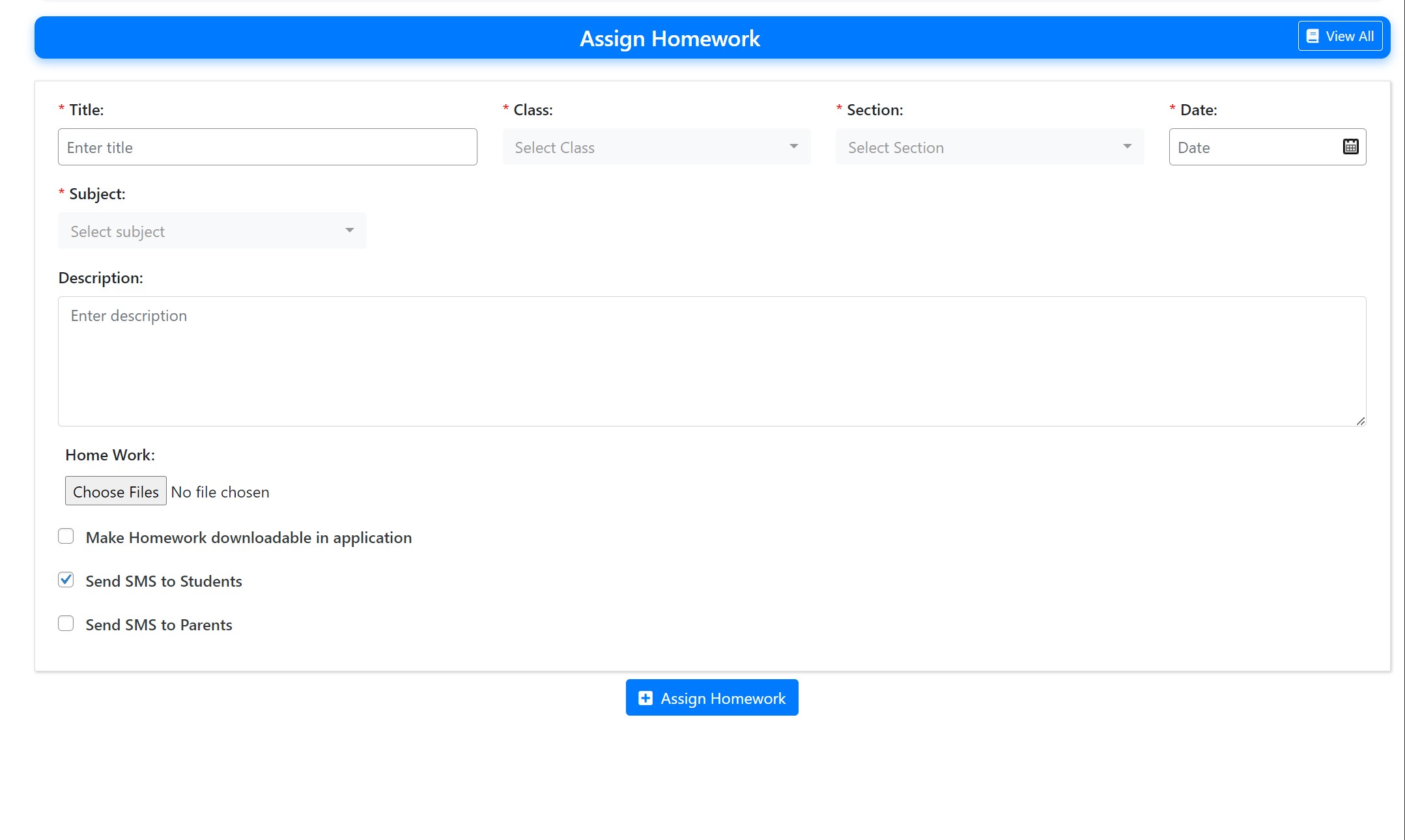This screenshot has width=1405, height=840.
Task: Click the 'No file chosen' text
Action: click(x=220, y=492)
